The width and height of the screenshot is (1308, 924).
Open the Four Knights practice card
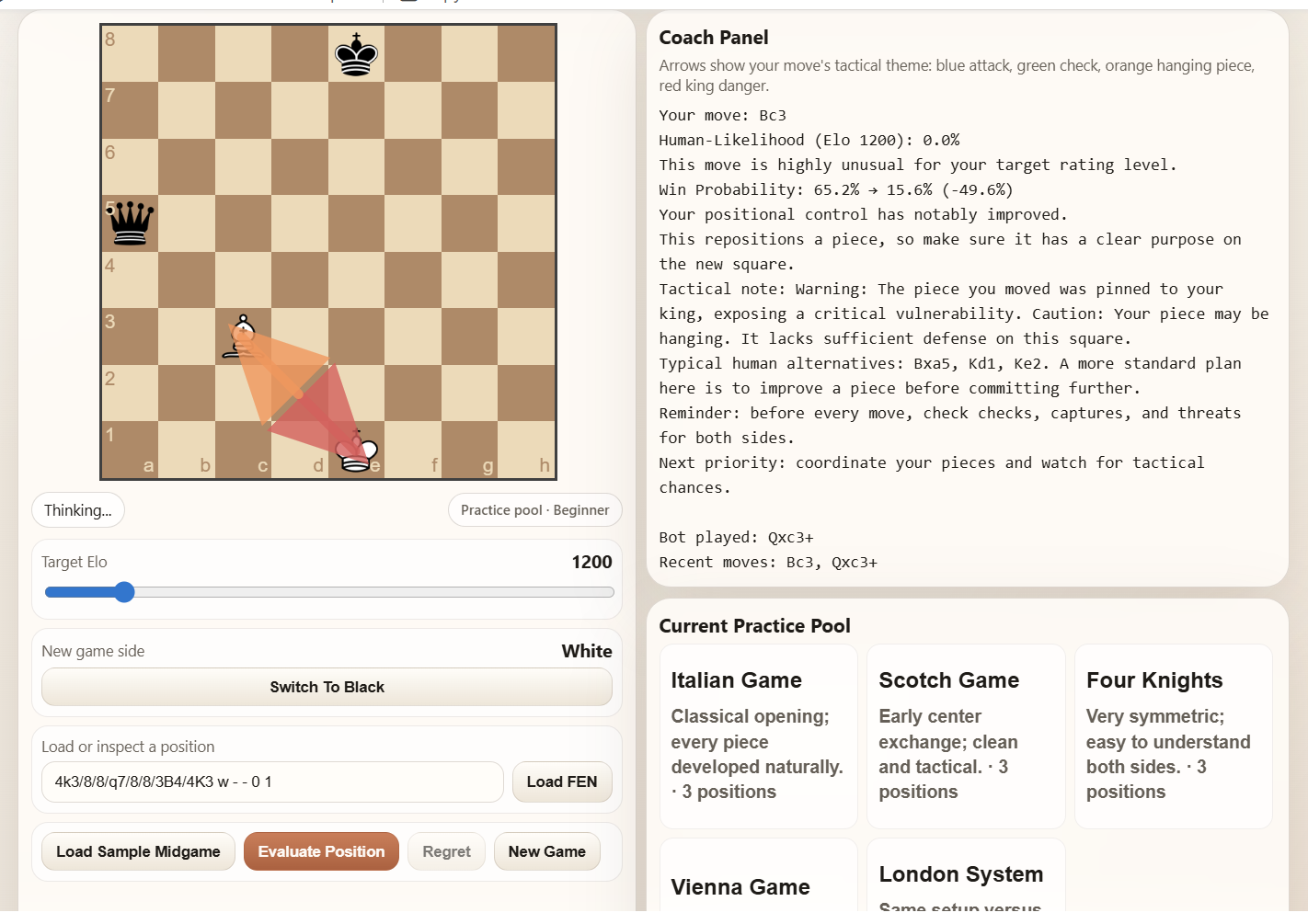(x=1174, y=736)
